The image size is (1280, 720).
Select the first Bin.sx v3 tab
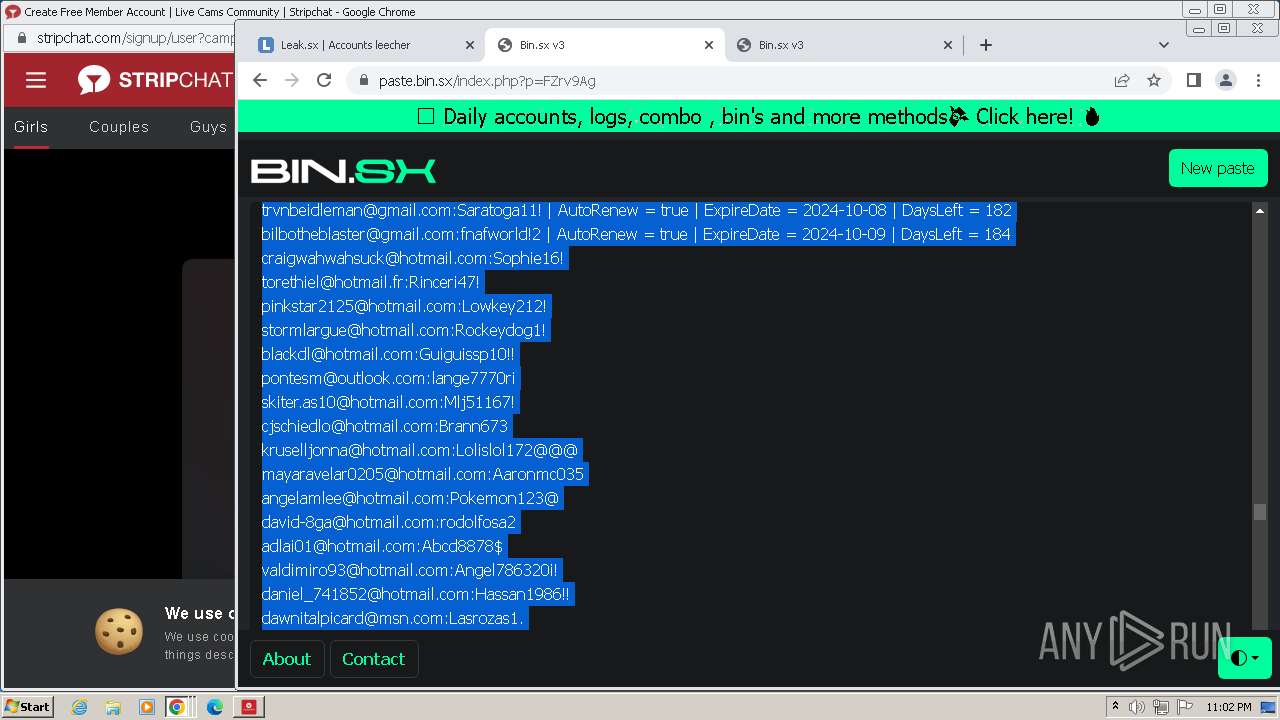click(x=604, y=45)
